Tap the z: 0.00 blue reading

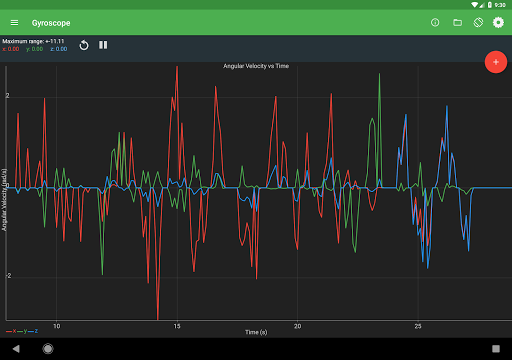[59, 49]
